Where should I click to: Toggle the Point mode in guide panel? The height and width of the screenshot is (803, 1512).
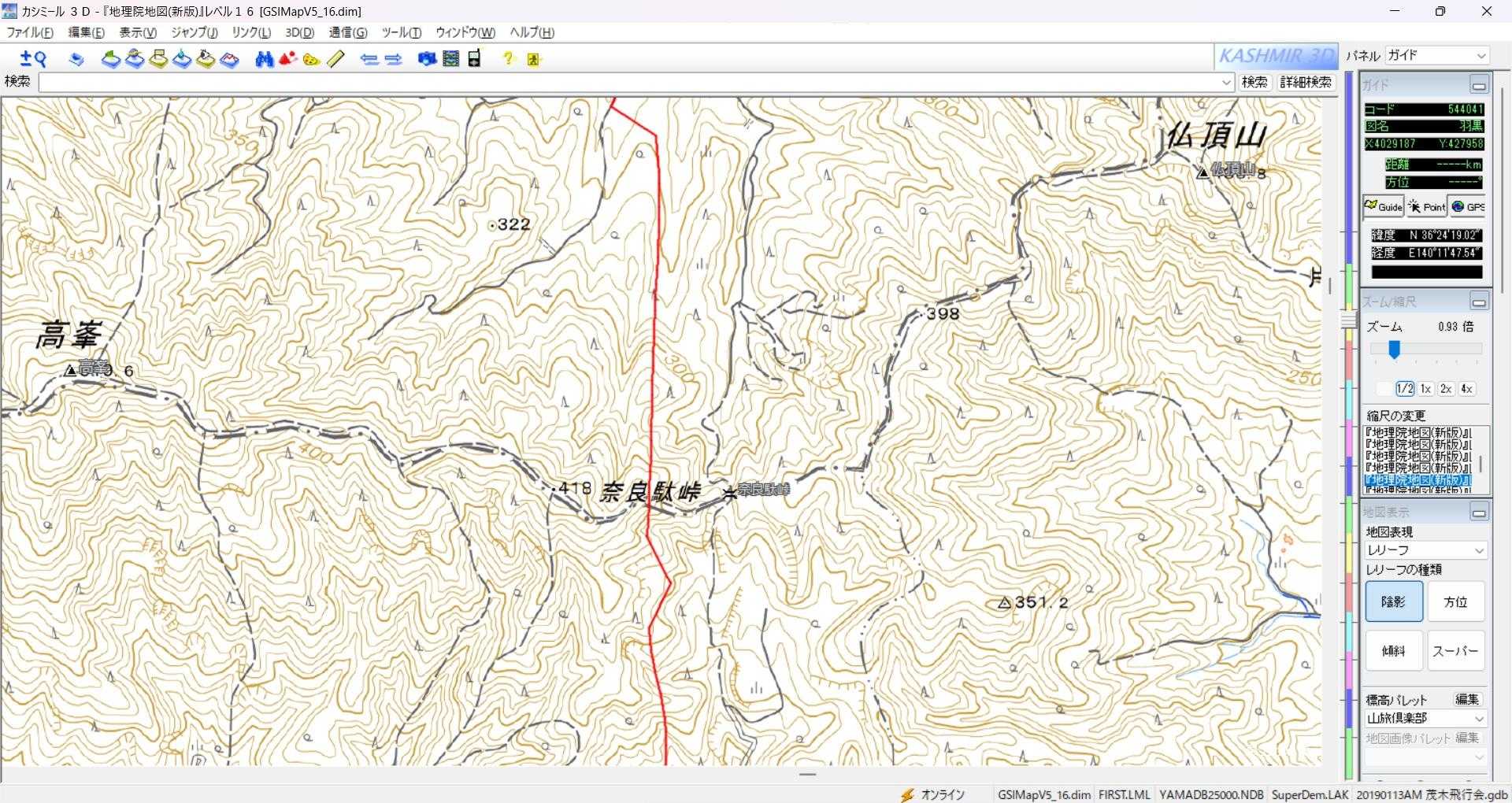coord(1427,207)
